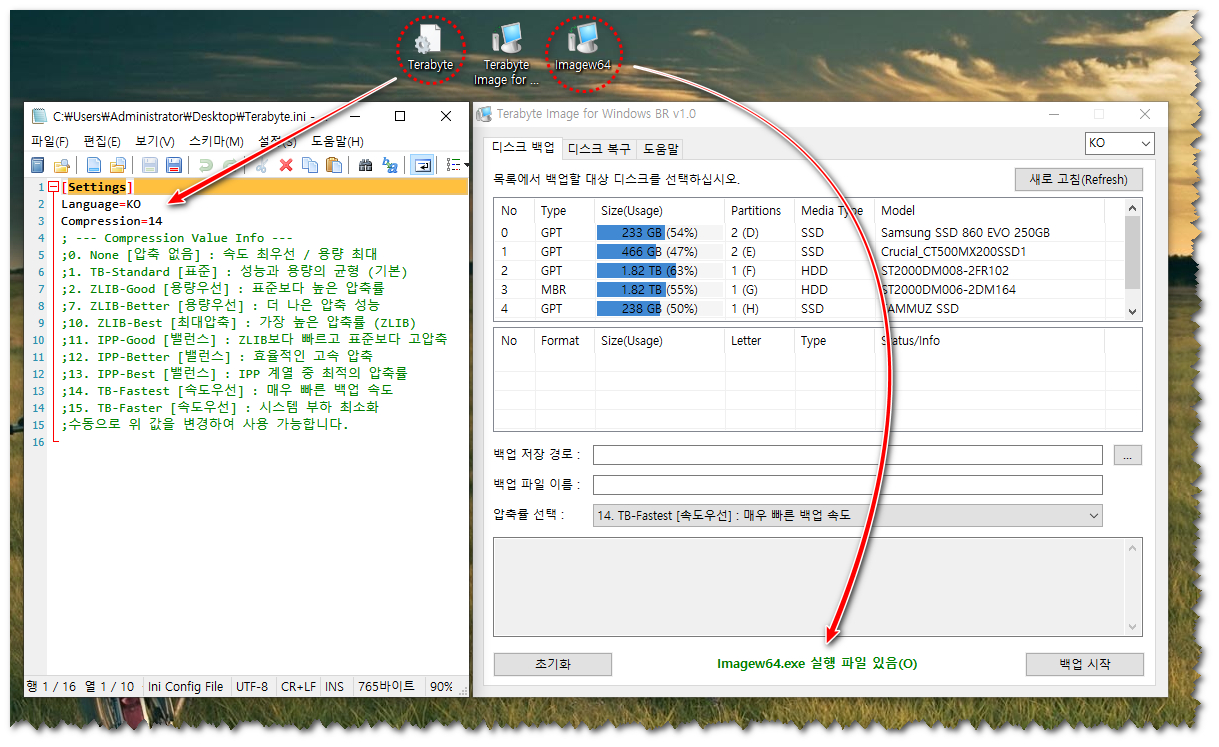Click Ini Config File in status bar
The width and height of the screenshot is (1219, 747).
186,687
